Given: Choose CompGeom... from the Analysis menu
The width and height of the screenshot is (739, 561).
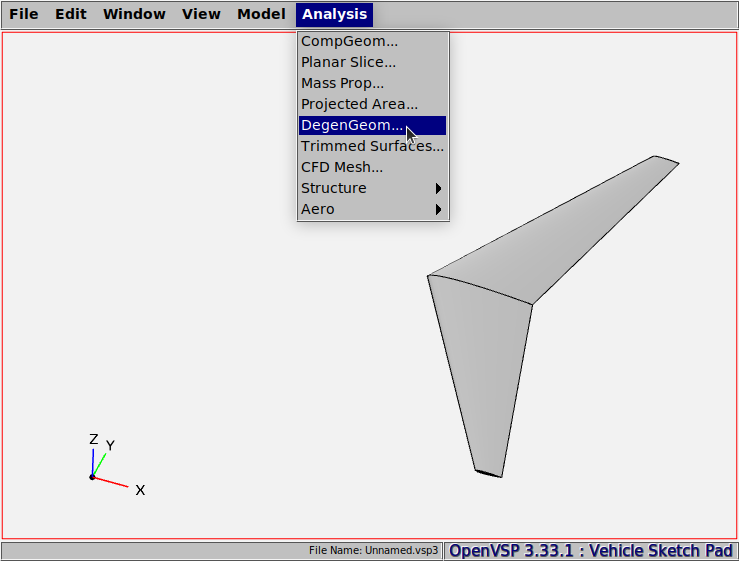Looking at the screenshot, I should (x=372, y=41).
